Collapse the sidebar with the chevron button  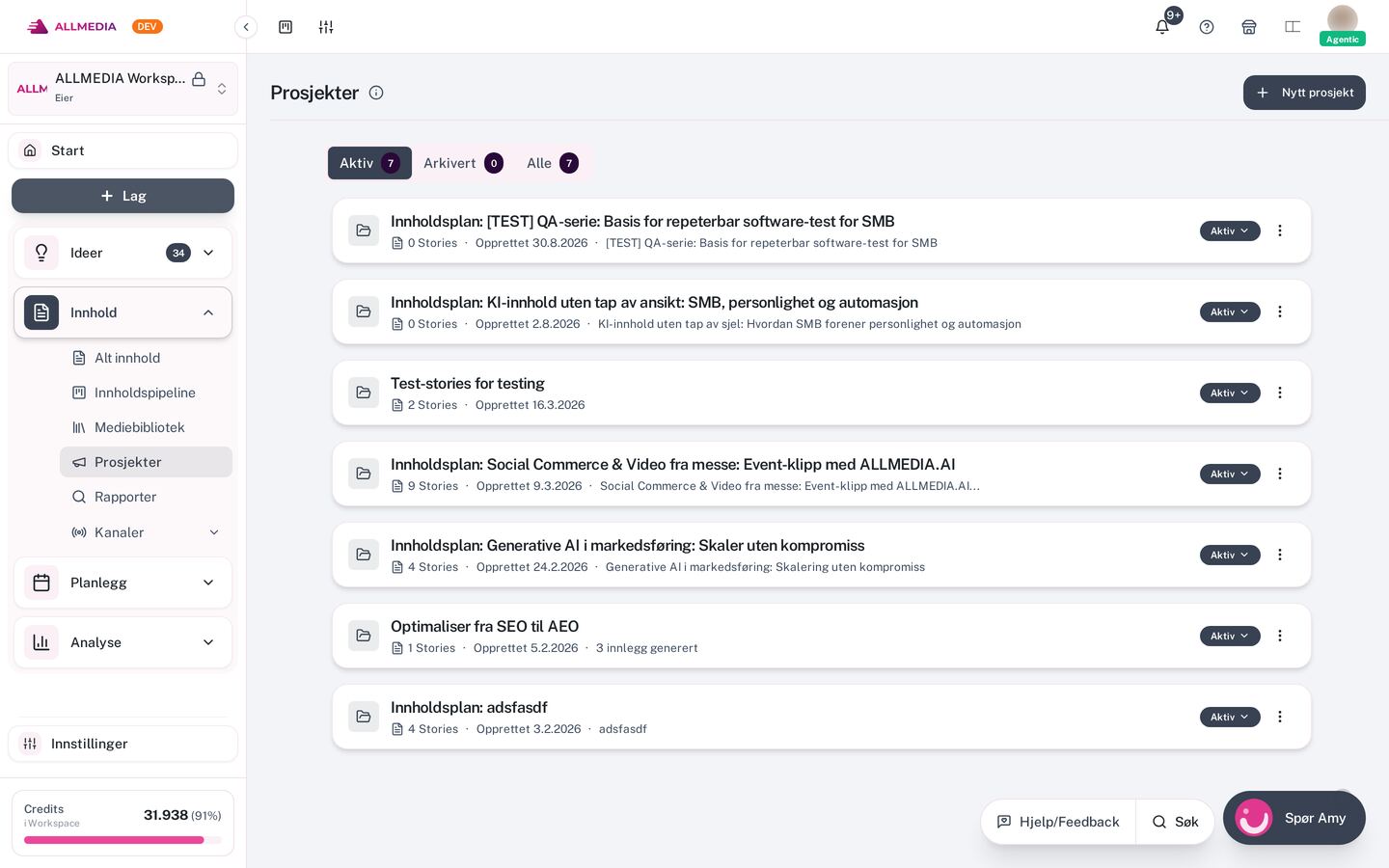[246, 27]
